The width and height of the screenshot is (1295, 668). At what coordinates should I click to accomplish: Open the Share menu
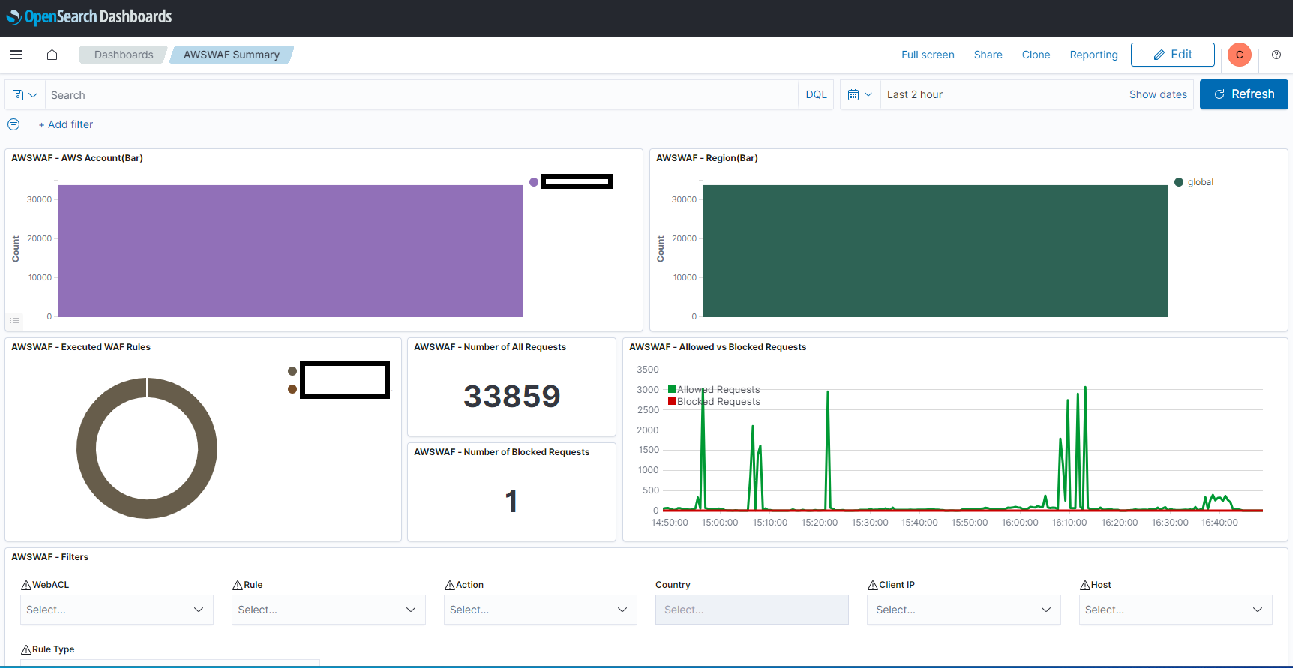pos(988,55)
